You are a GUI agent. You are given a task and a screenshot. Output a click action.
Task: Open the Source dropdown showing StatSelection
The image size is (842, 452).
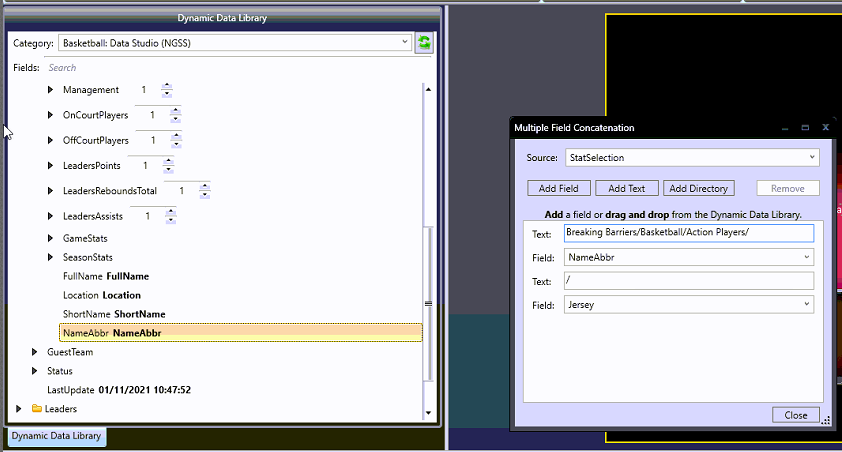[x=811, y=157]
